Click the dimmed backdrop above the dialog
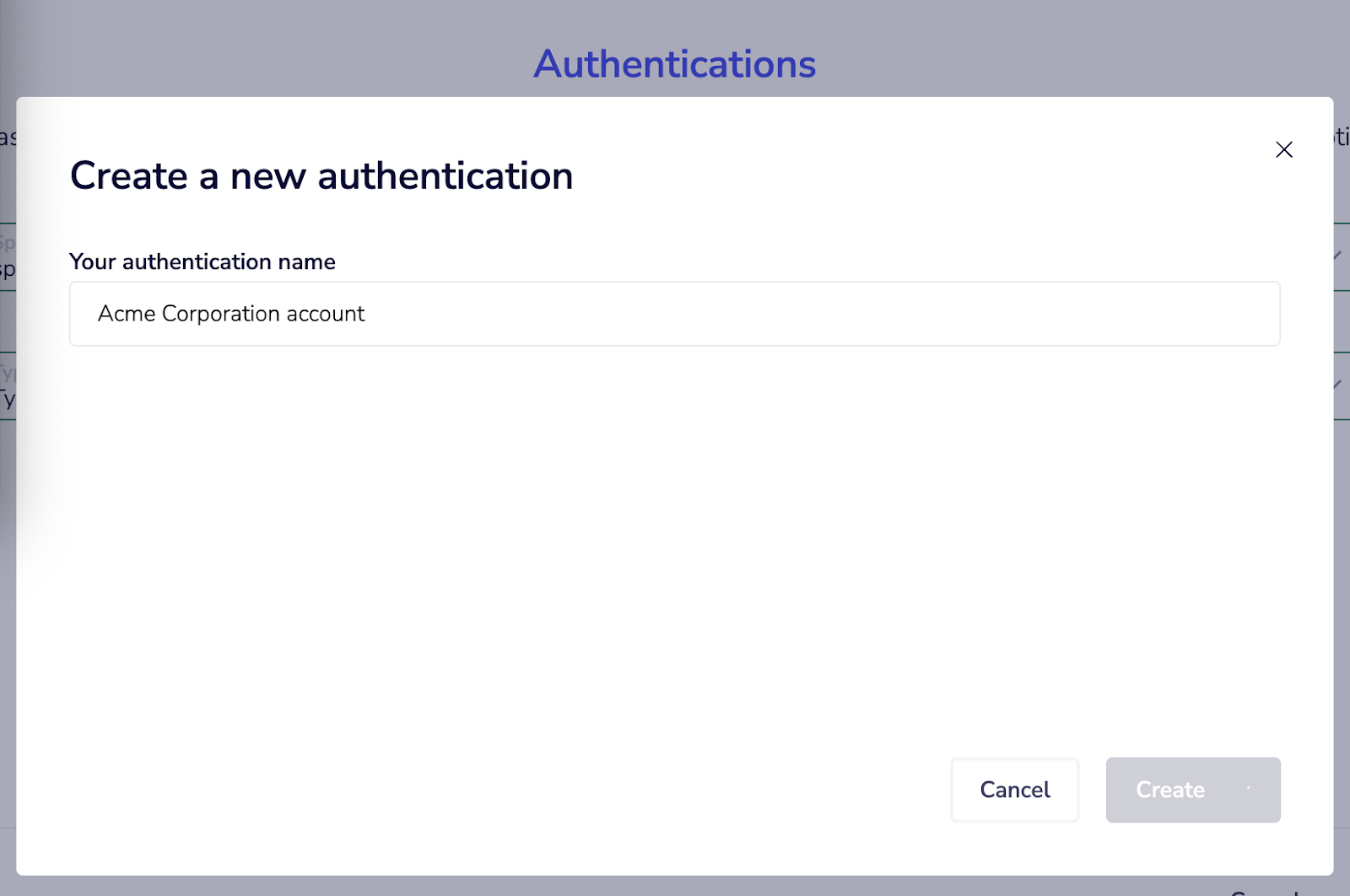 pos(253,51)
